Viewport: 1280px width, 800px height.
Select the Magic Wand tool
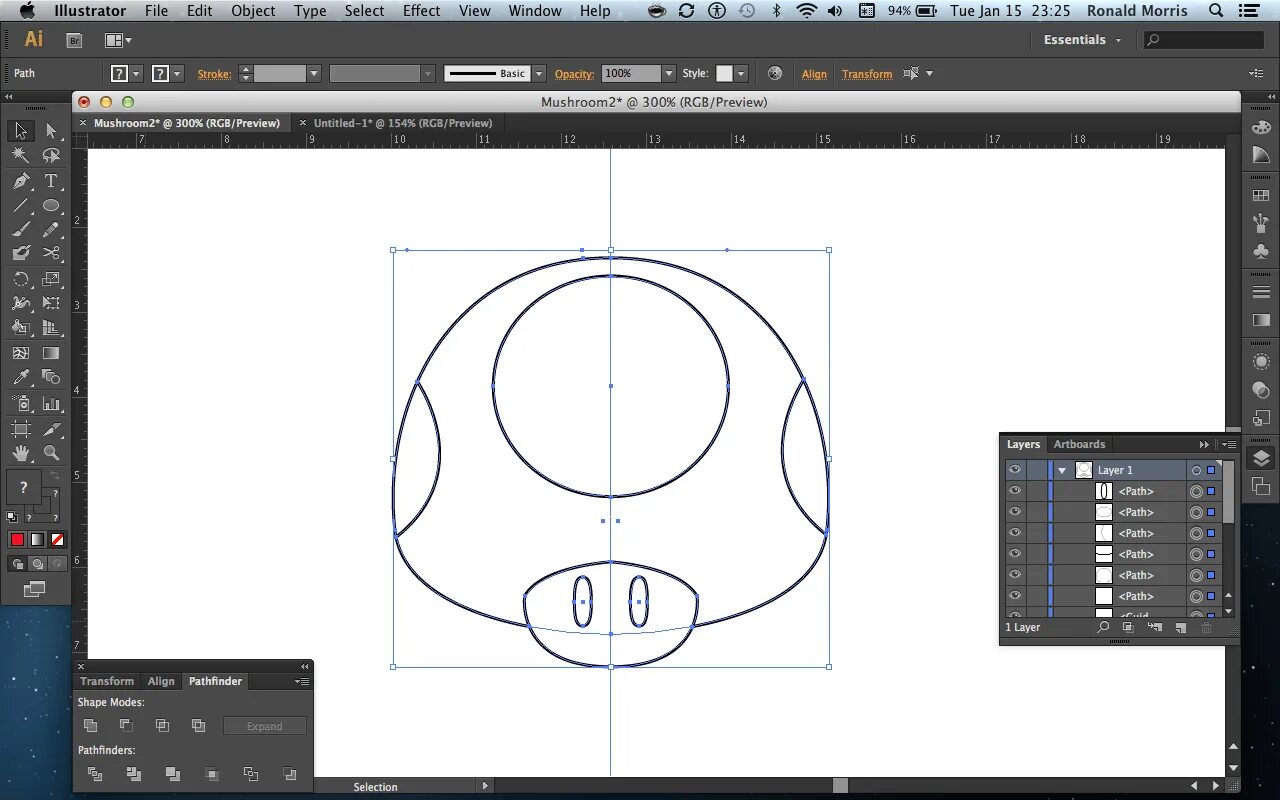click(x=21, y=155)
